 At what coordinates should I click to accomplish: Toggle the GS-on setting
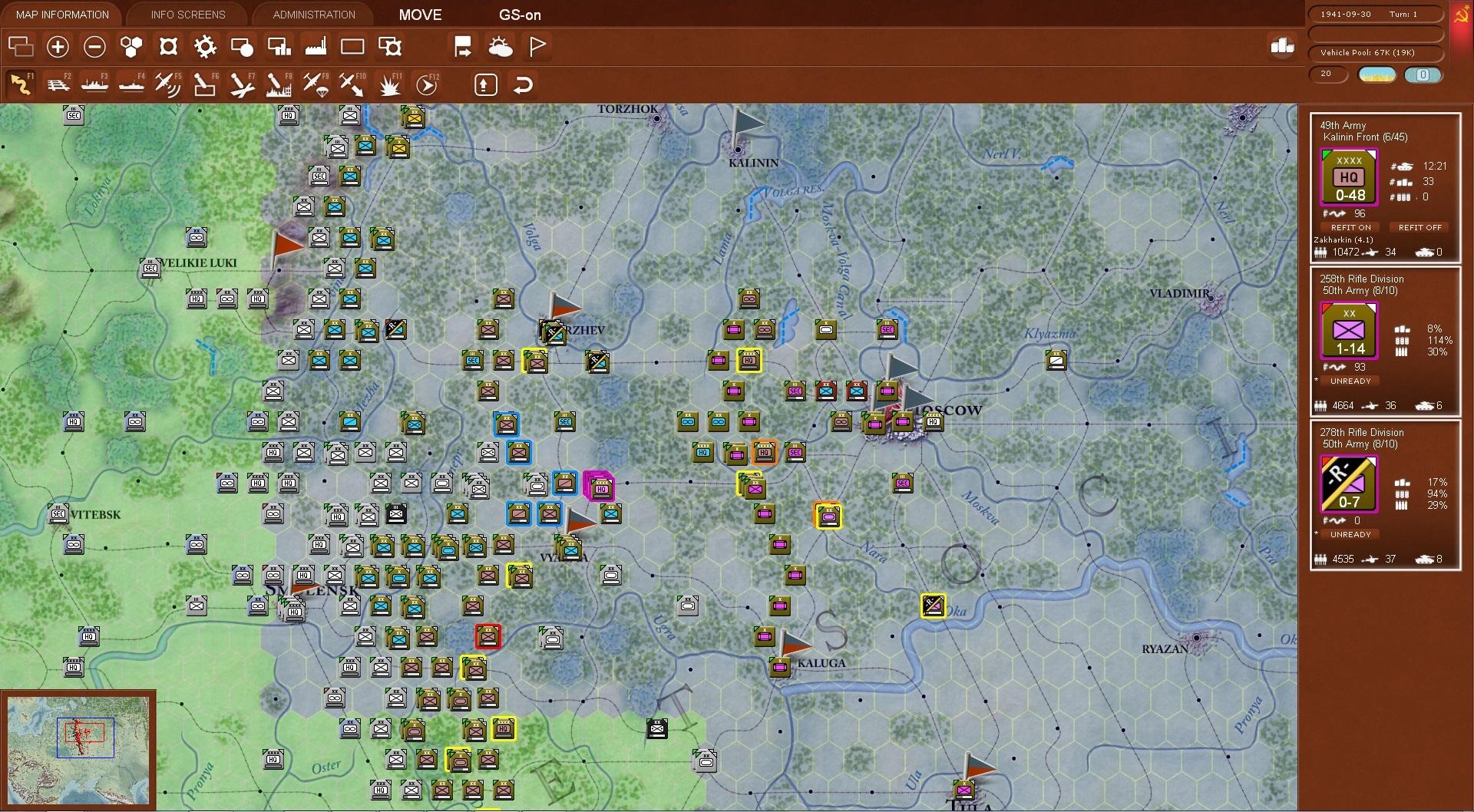(x=521, y=15)
